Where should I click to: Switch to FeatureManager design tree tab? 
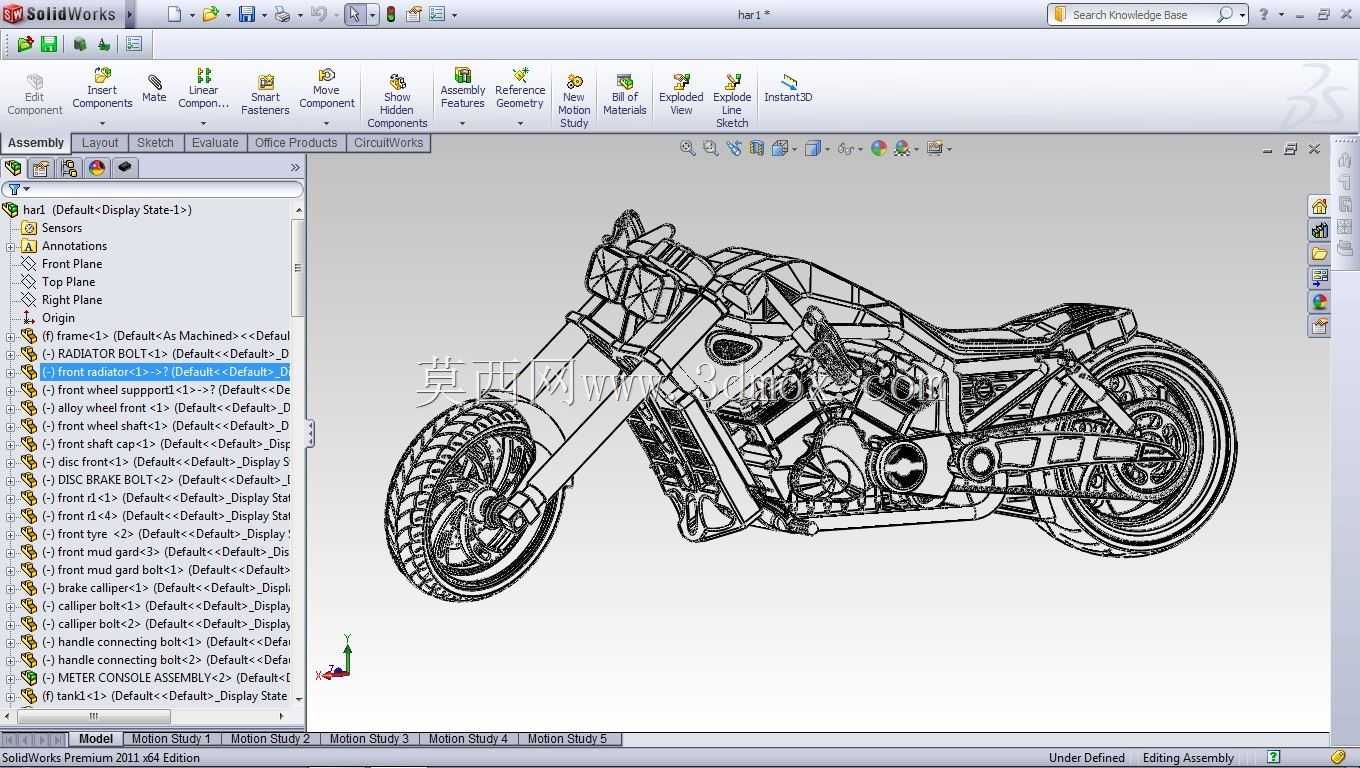point(13,168)
